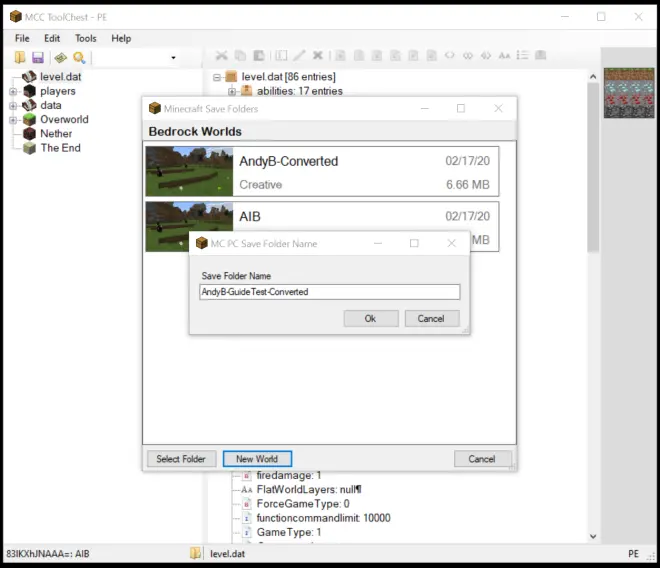Click the magnifier search toolbar icon
Screen dimensions: 660x568
click(x=79, y=57)
